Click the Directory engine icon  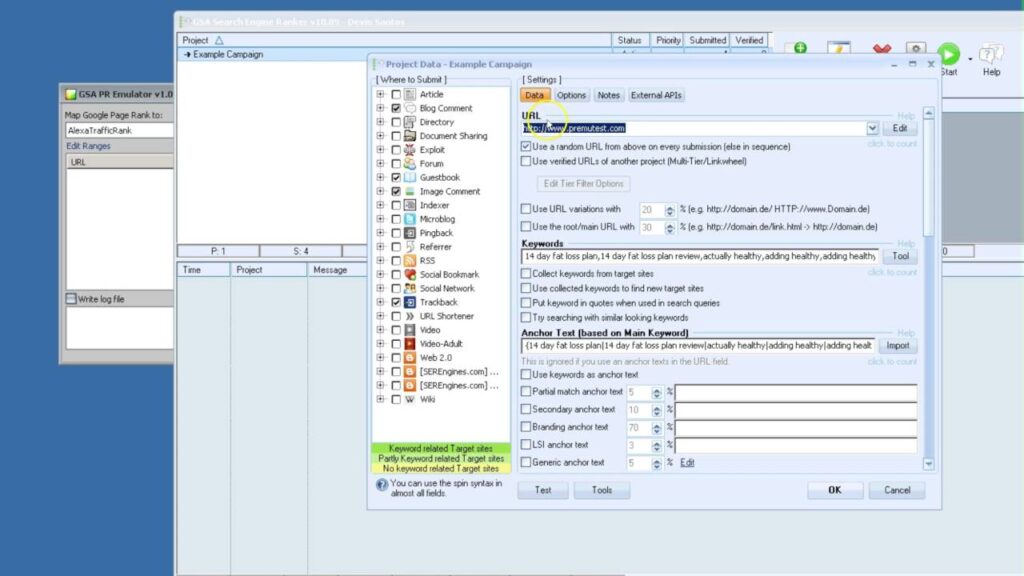410,122
